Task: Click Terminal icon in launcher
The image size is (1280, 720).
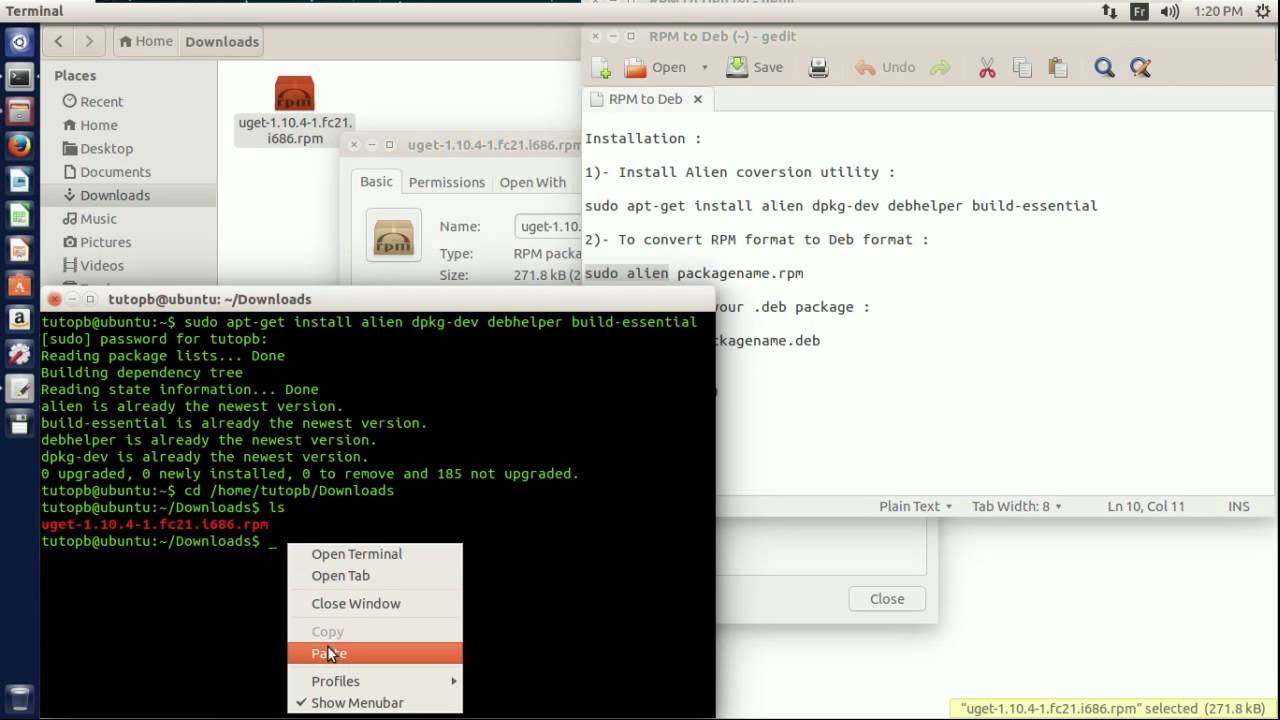Action: point(20,77)
